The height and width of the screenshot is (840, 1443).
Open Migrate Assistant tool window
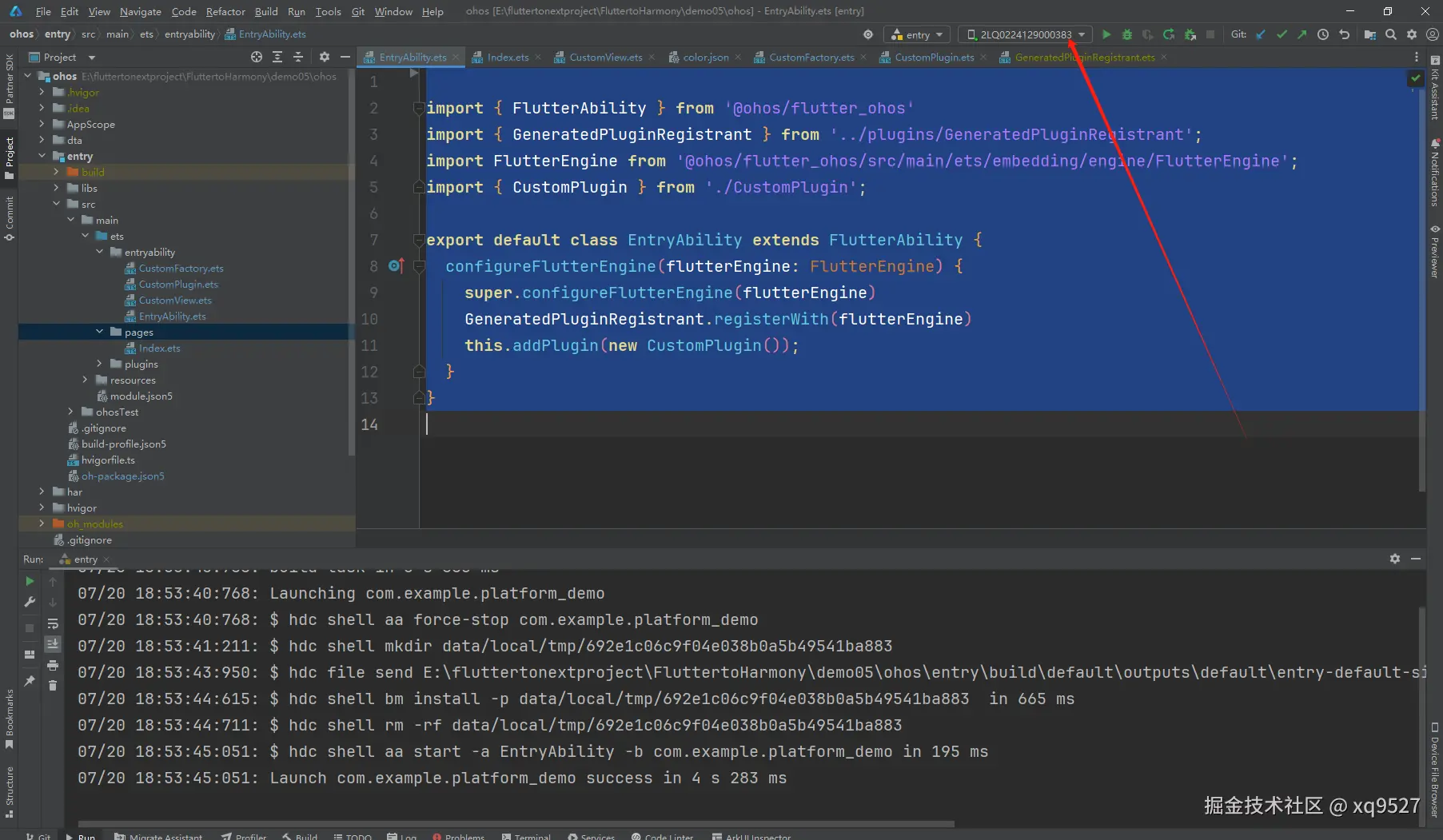click(x=158, y=836)
